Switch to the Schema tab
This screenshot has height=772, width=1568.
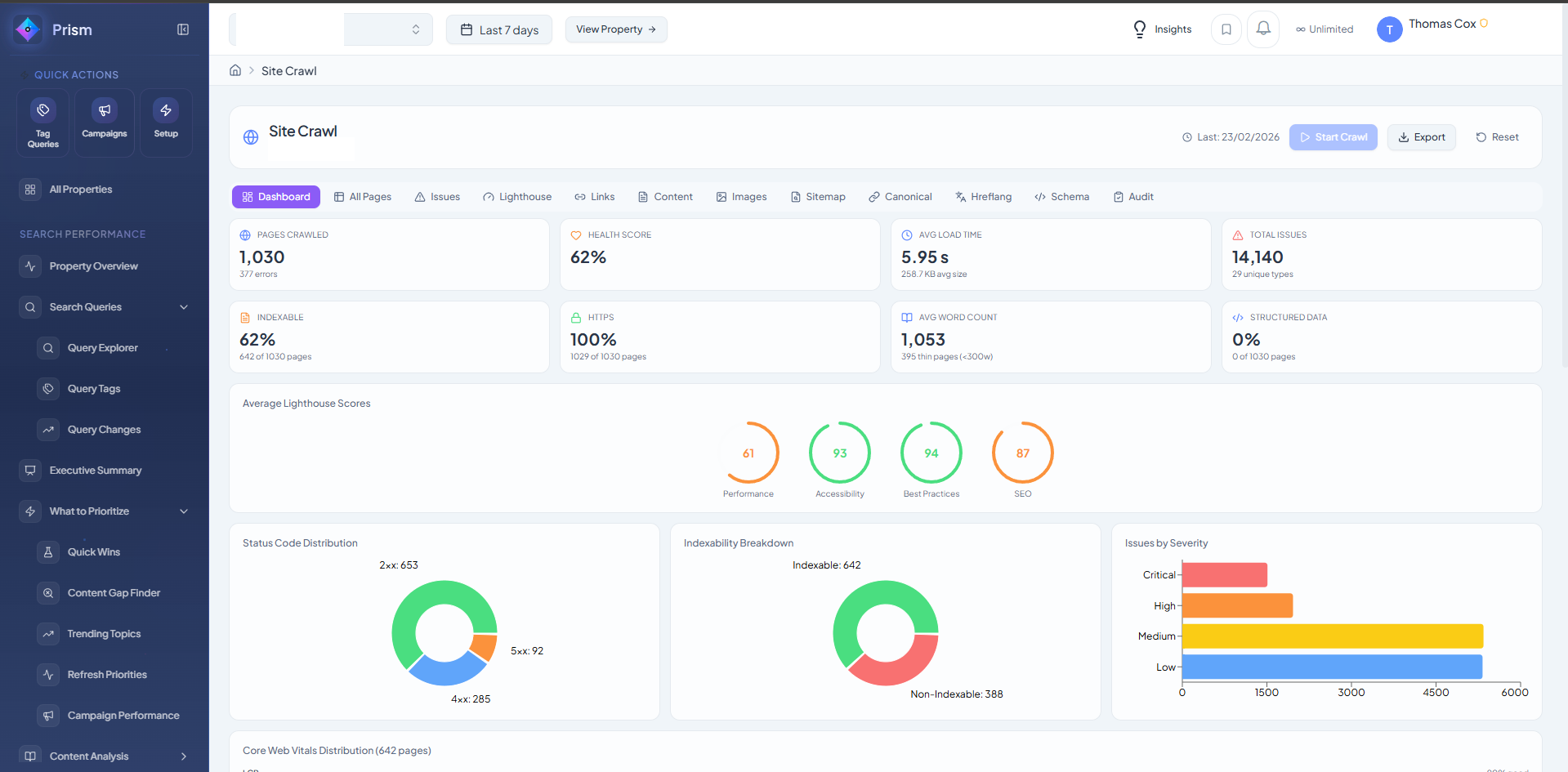click(1062, 197)
